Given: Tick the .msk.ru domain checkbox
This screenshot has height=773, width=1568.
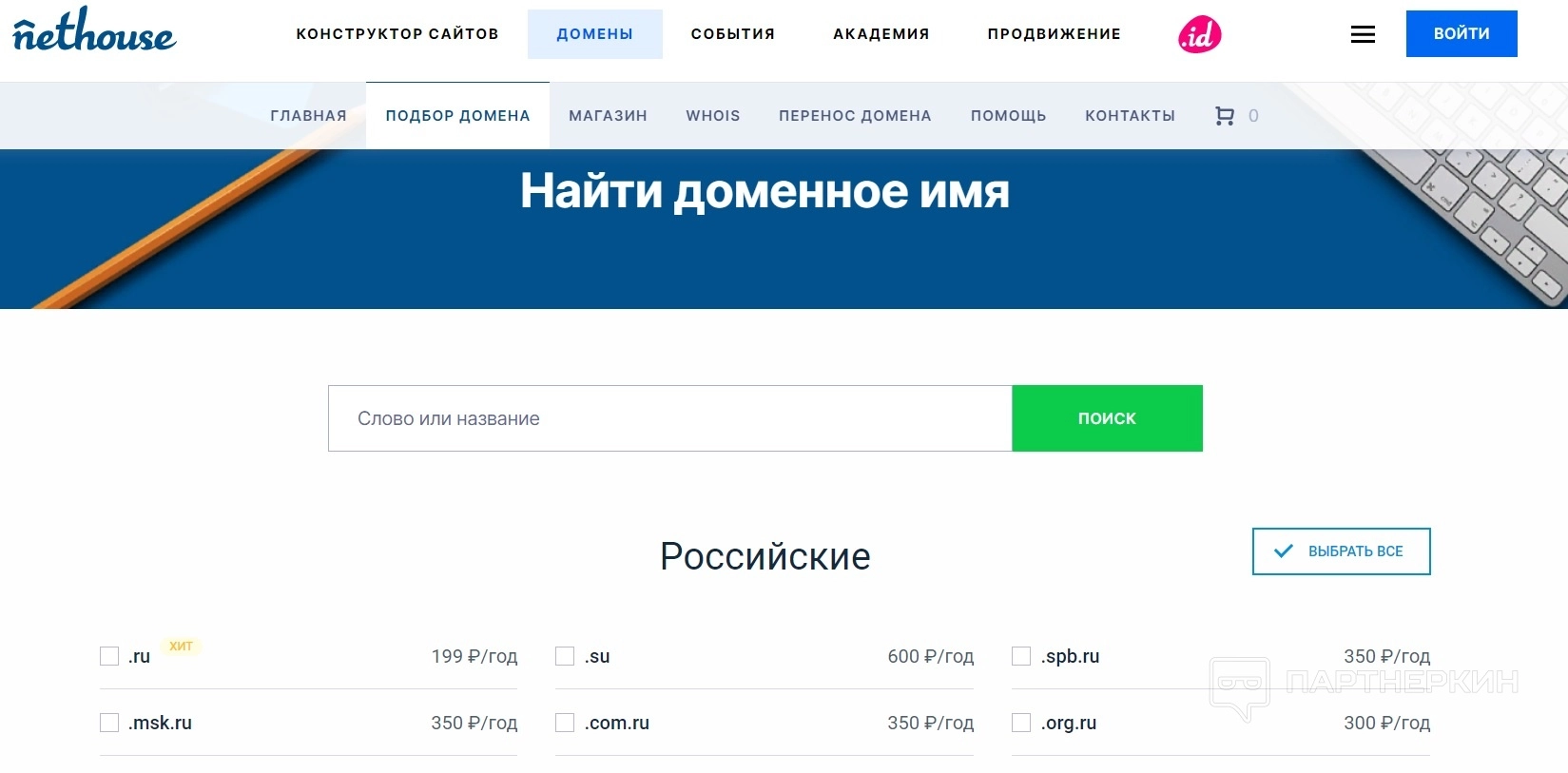Looking at the screenshot, I should tap(109, 723).
